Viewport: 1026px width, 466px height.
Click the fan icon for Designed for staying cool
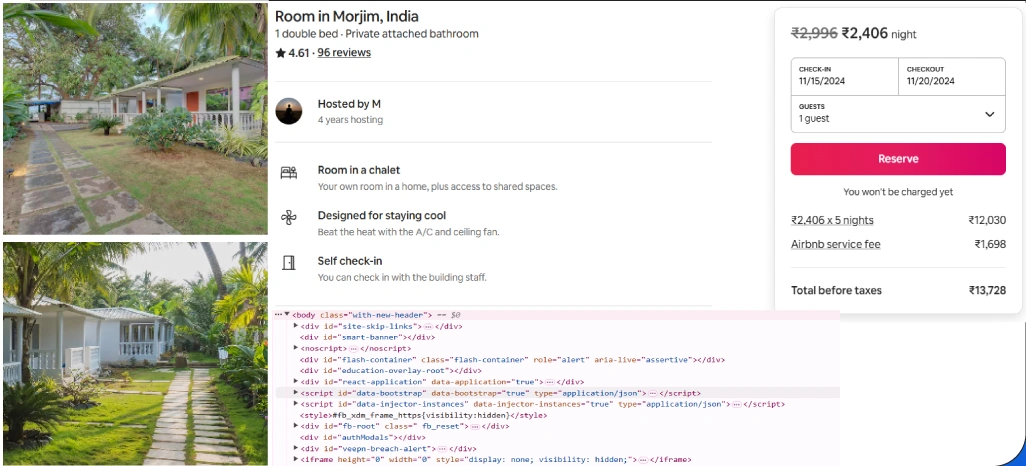click(x=289, y=218)
